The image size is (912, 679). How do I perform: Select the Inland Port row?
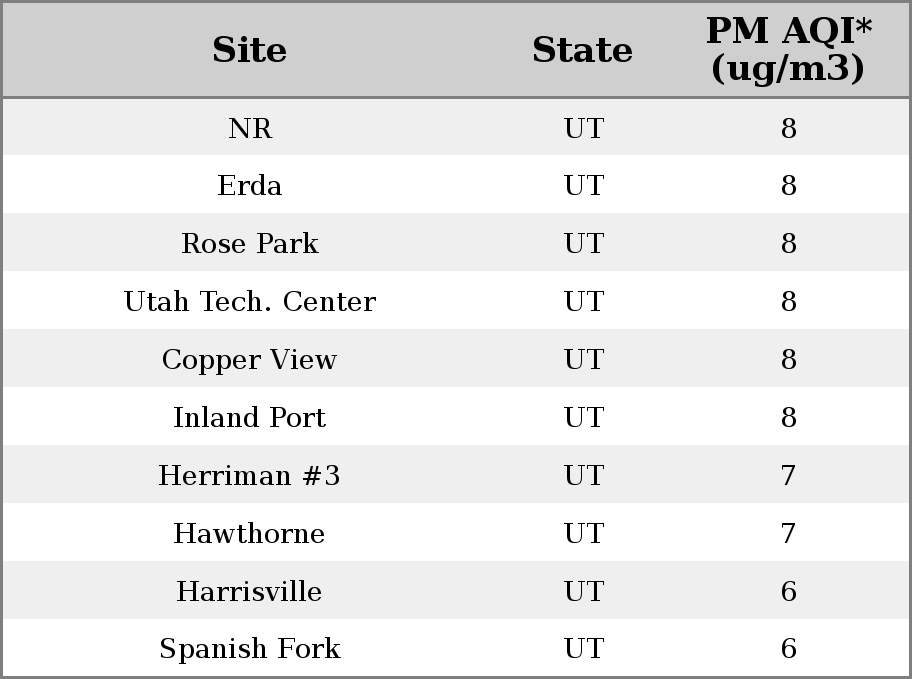(456, 417)
